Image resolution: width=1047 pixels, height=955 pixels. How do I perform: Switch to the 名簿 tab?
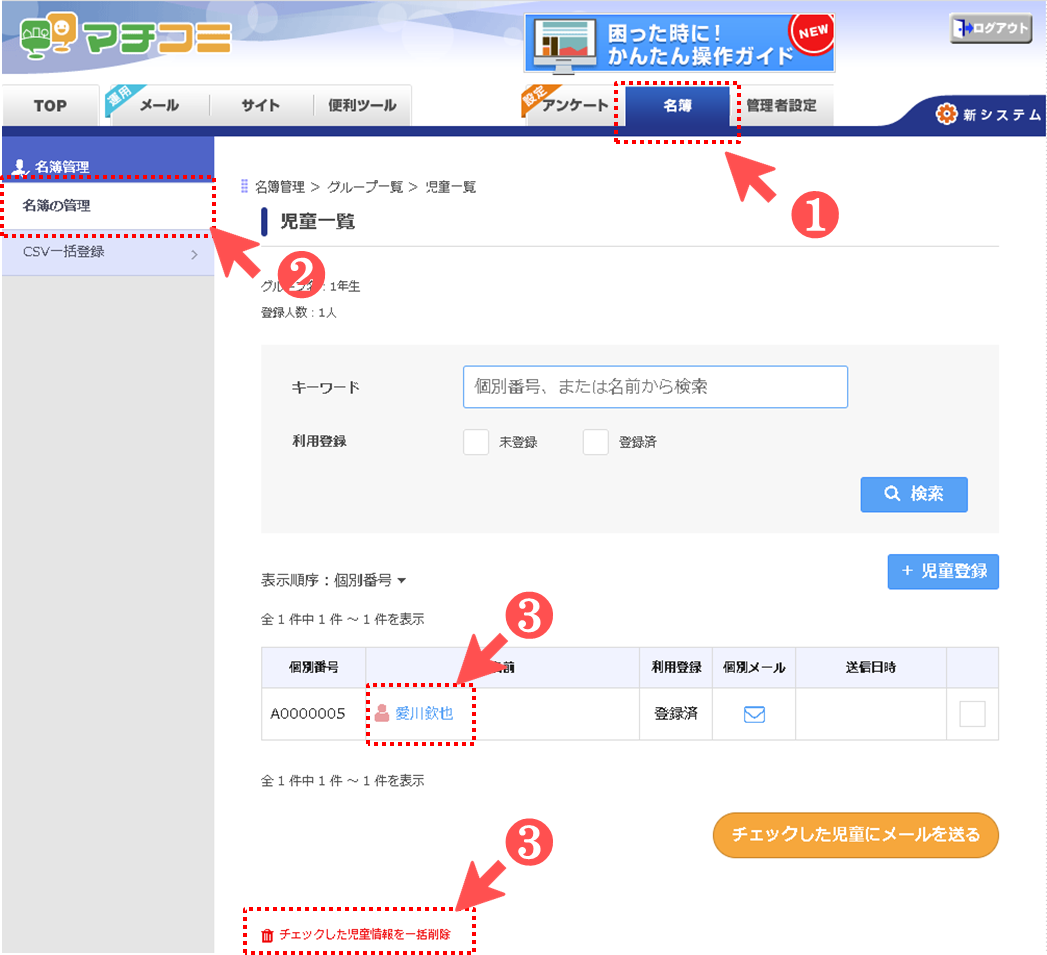[677, 106]
